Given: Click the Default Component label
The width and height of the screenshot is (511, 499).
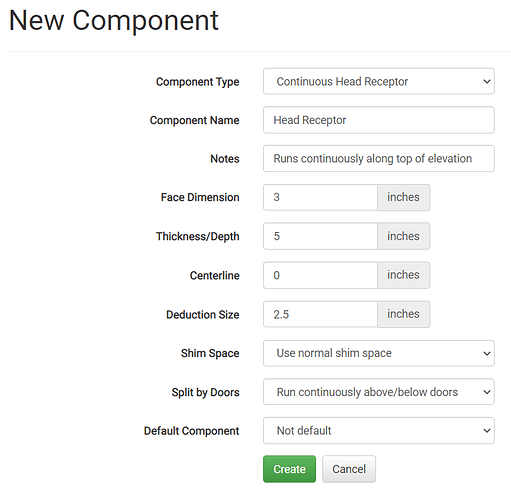Looking at the screenshot, I should point(191,431).
